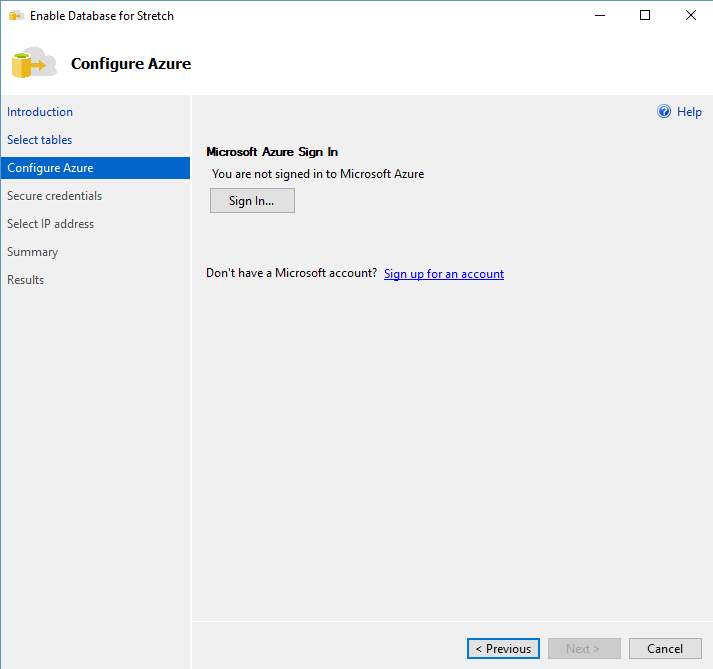The image size is (713, 669).
Task: Click the 'Enable Database for Stretch' title text
Action: [102, 16]
